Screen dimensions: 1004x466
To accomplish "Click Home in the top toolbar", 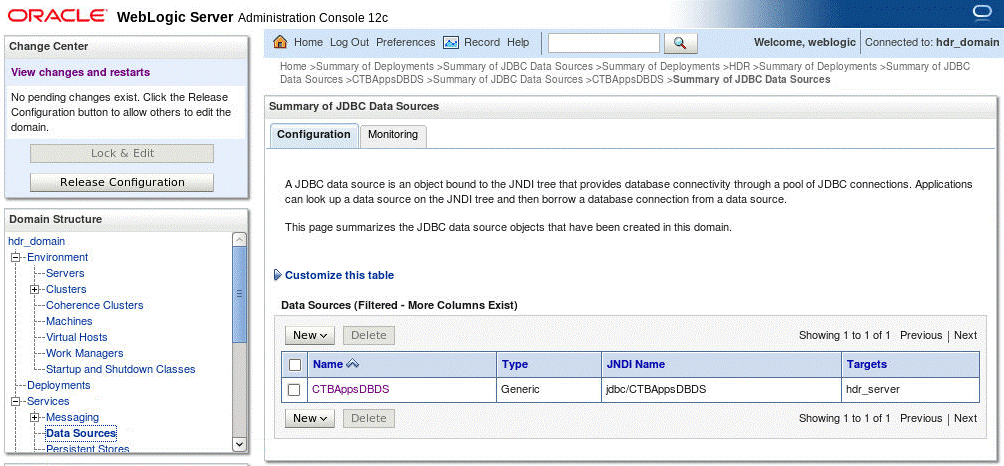I will (x=308, y=42).
